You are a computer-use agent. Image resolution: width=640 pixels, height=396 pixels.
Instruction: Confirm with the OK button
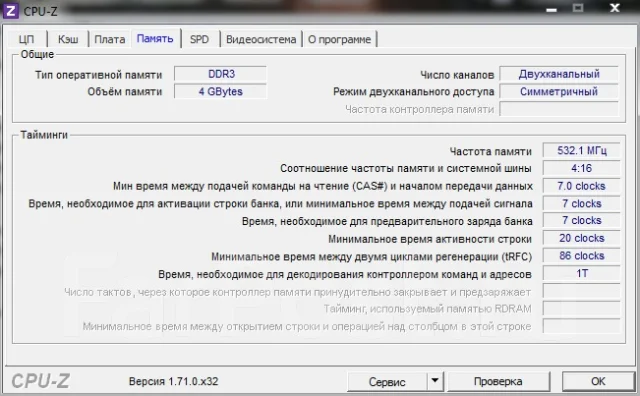598,381
